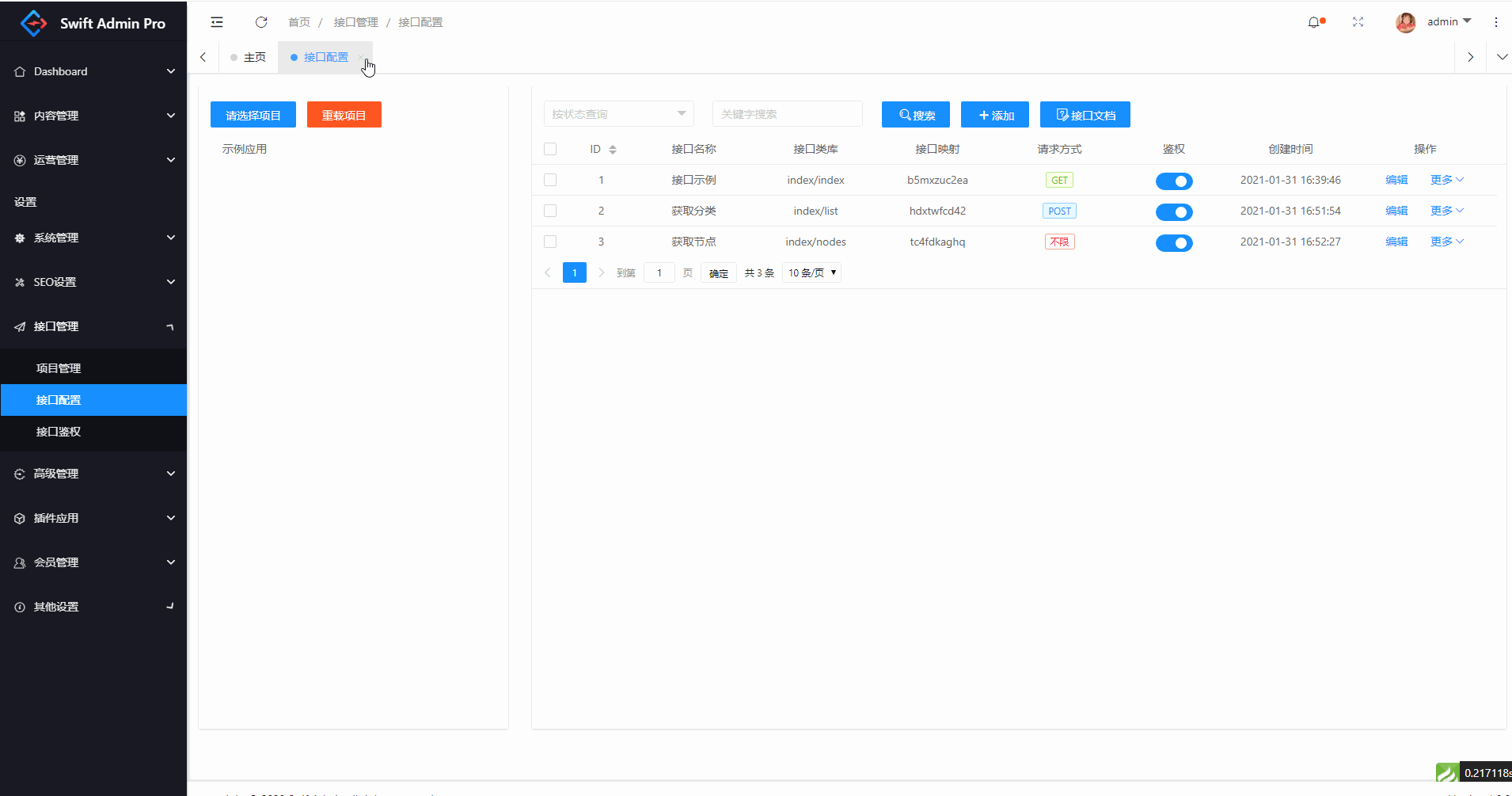Check the select-all header checkbox

coord(550,149)
